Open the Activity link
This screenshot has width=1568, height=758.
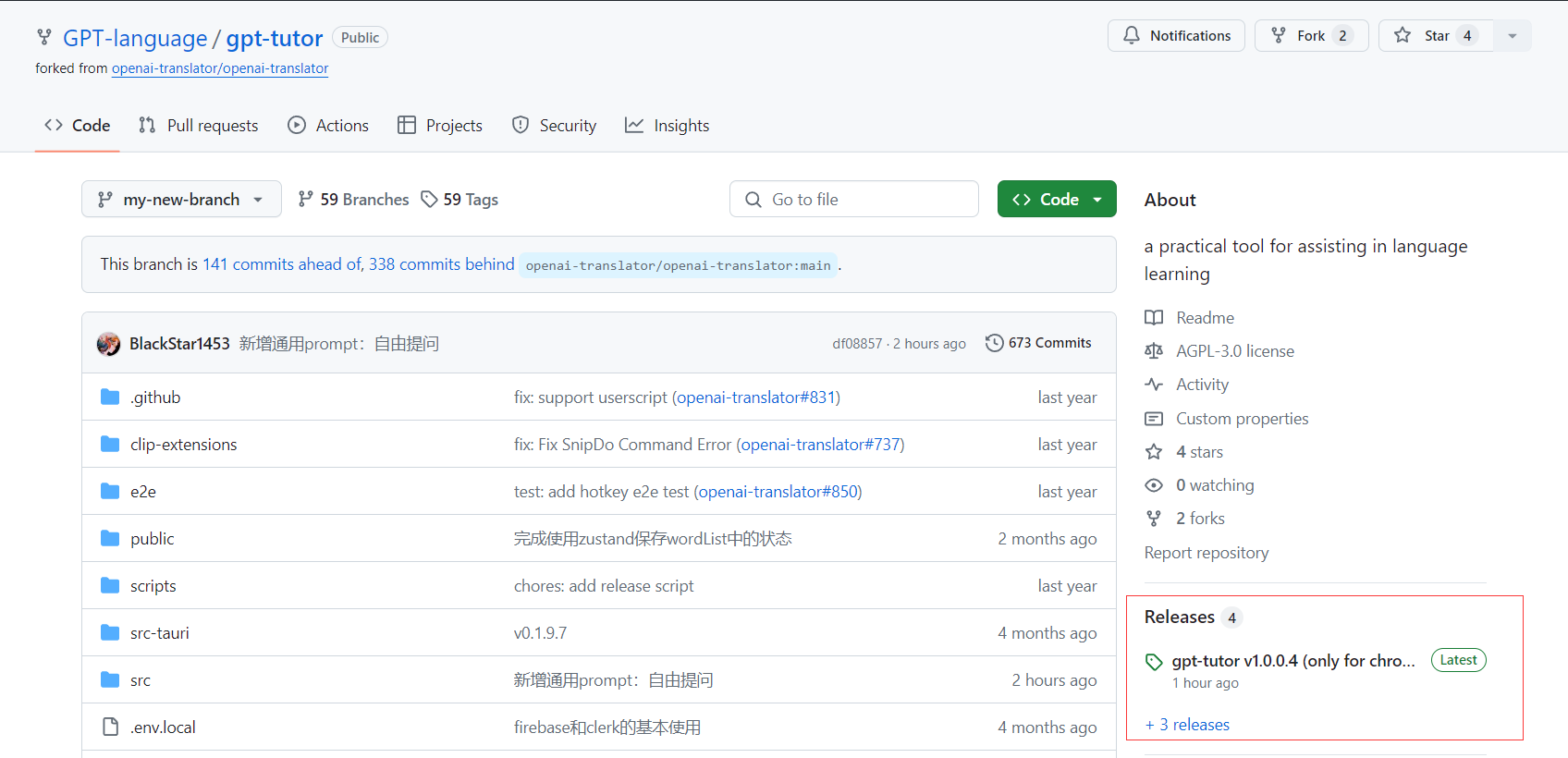tap(1202, 385)
